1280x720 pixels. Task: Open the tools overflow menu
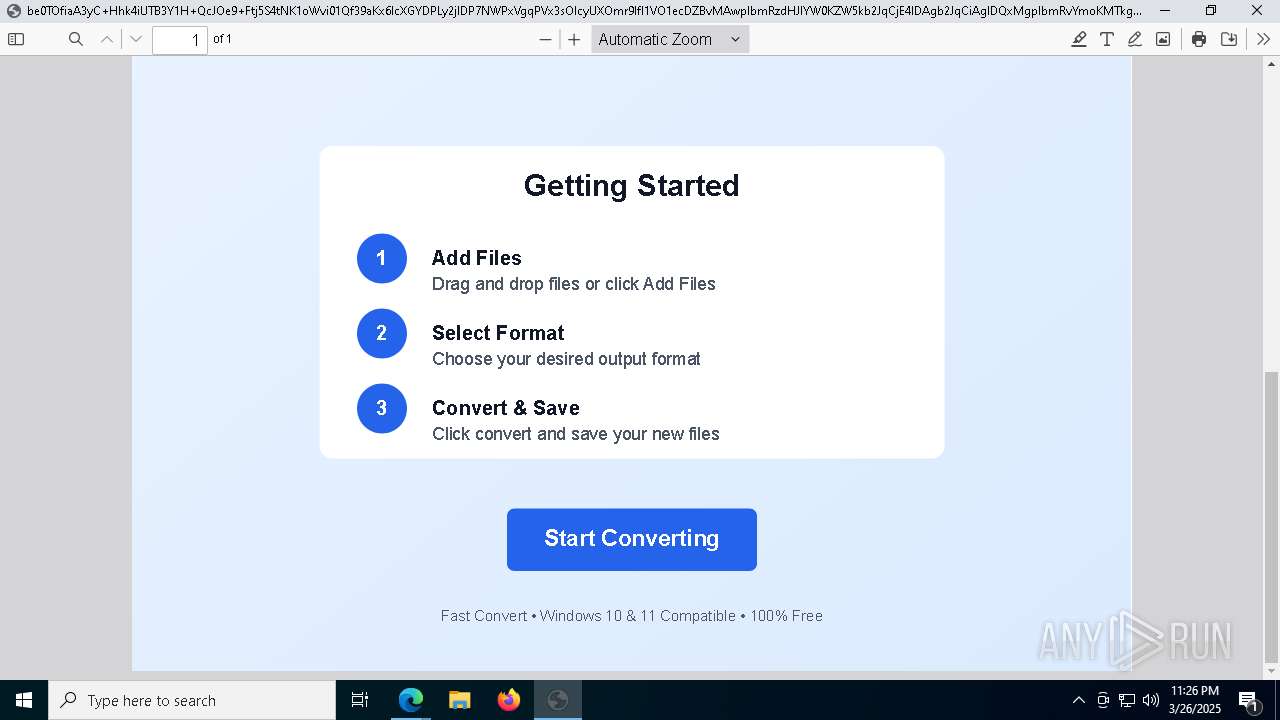click(1264, 39)
